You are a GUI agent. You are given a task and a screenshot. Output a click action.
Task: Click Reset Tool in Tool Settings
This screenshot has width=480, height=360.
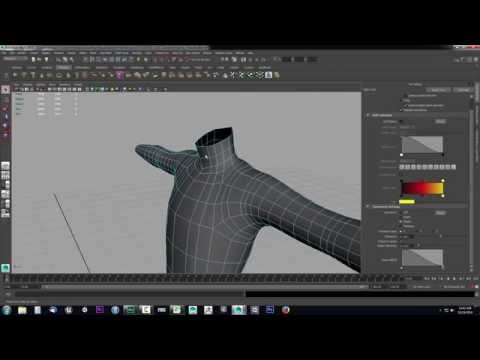[439, 90]
